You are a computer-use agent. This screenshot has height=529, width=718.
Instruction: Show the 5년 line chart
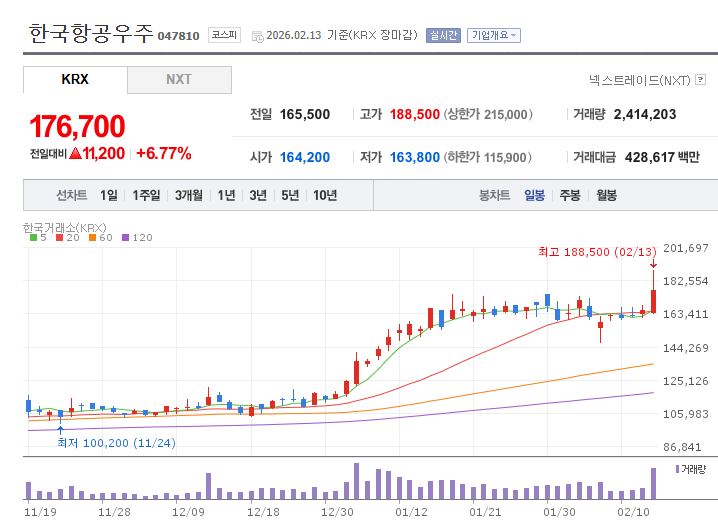[x=290, y=196]
